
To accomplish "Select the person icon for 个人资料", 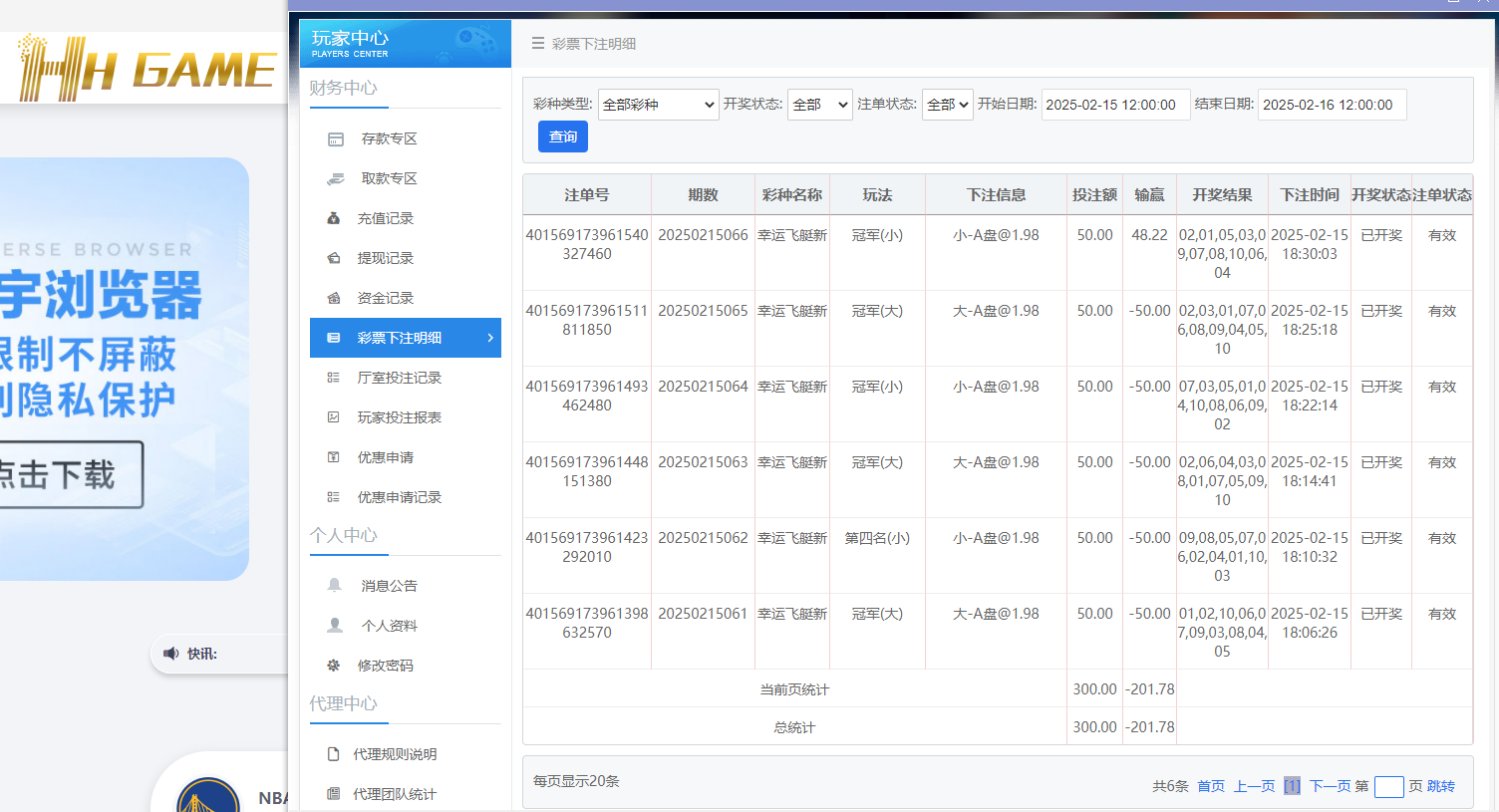I will [x=336, y=625].
